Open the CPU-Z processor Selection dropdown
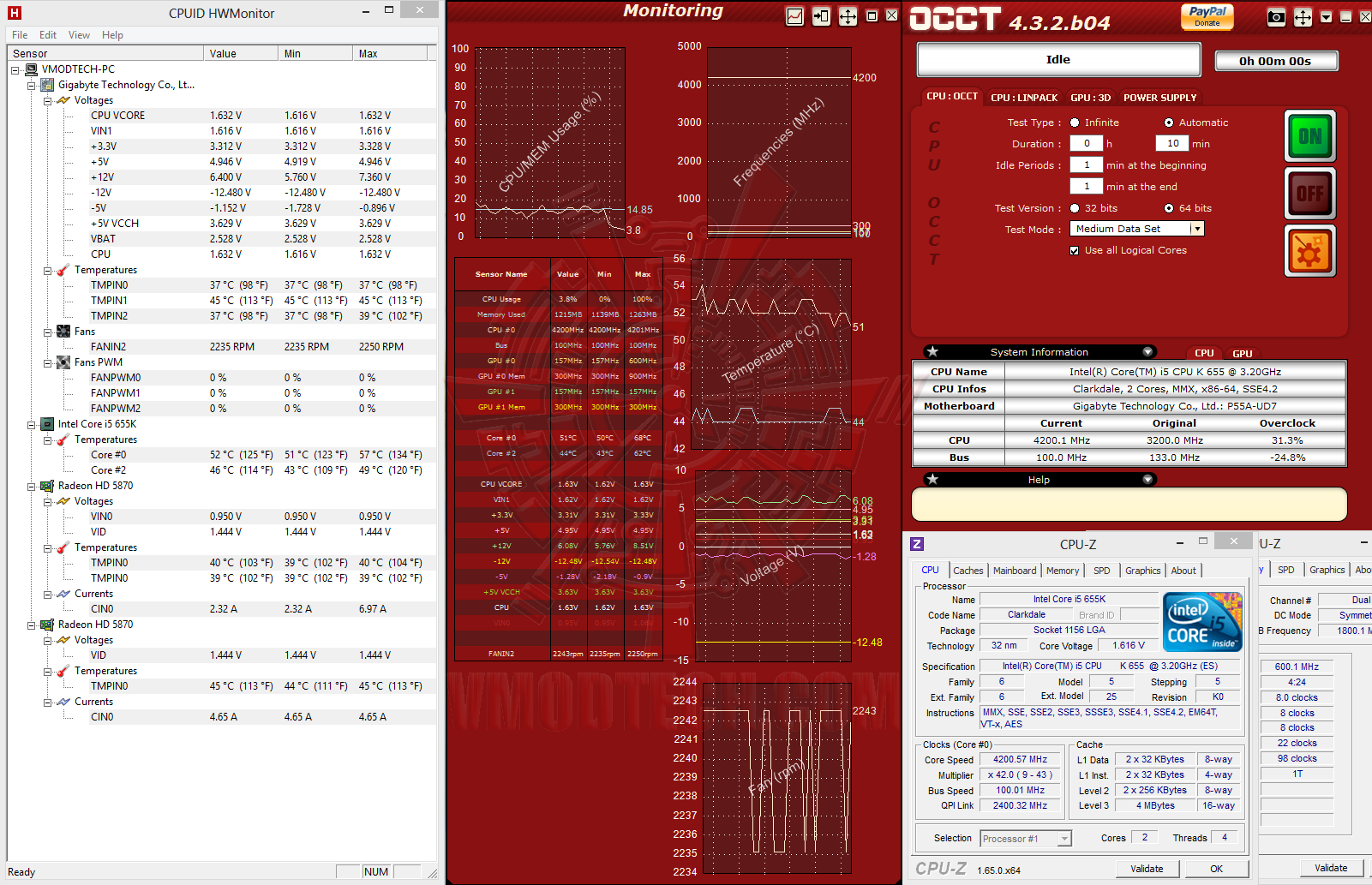 tap(1064, 839)
